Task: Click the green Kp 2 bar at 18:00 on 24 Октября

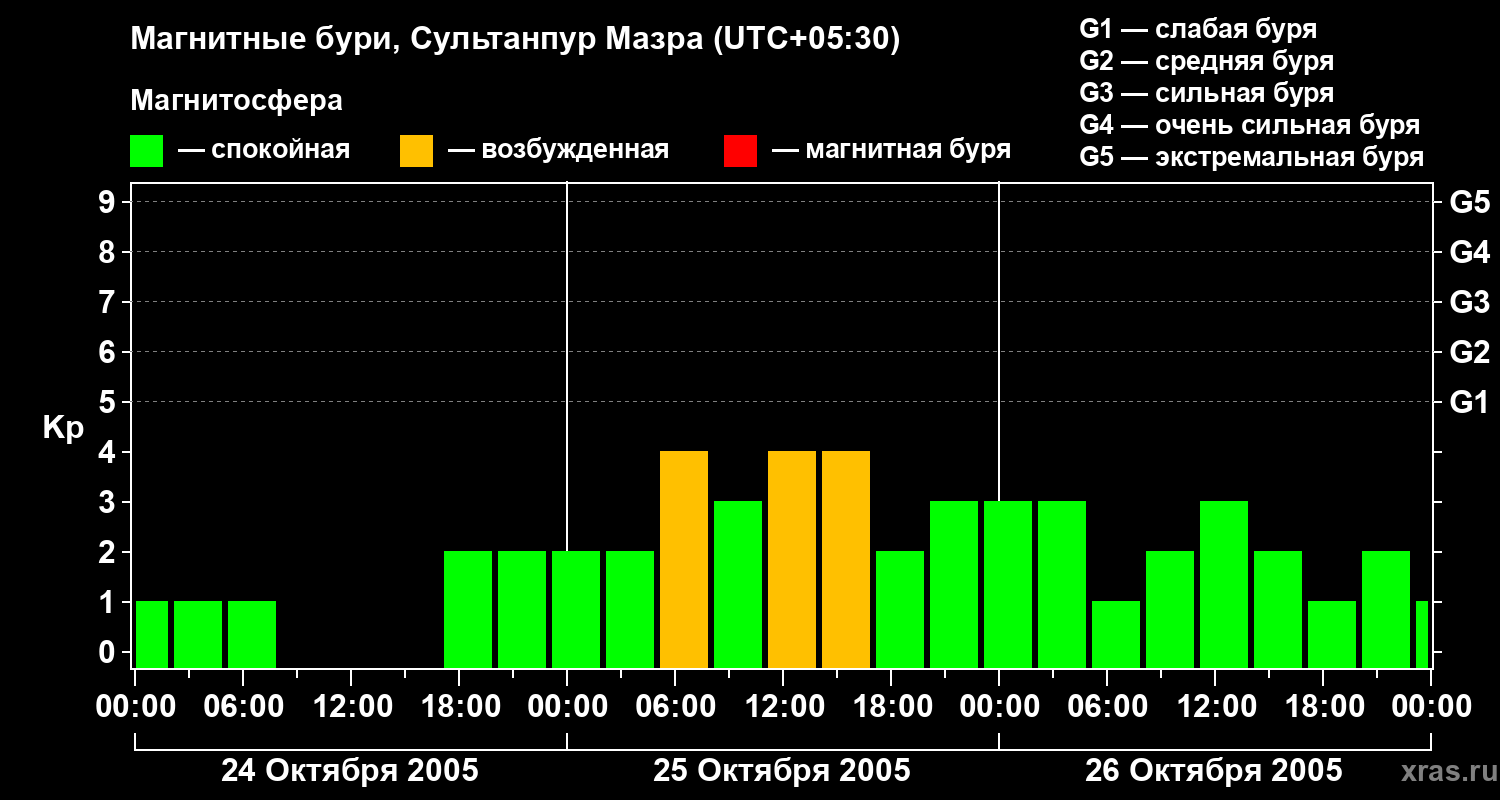Action: point(468,610)
